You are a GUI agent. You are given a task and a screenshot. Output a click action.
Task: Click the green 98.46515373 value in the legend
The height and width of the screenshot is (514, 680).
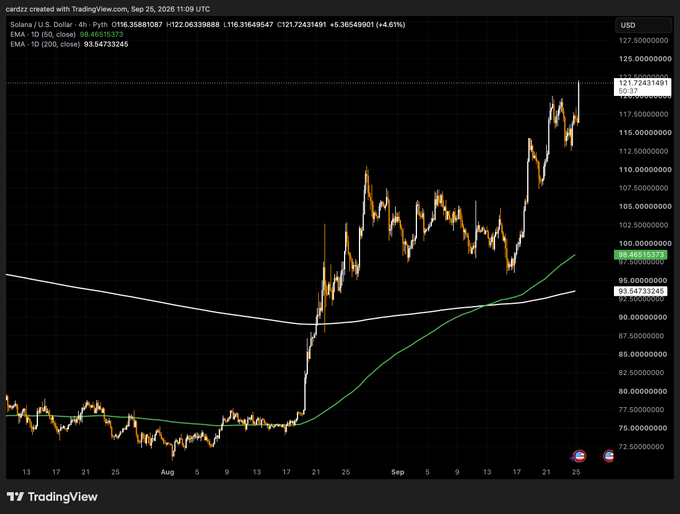[x=101, y=34]
